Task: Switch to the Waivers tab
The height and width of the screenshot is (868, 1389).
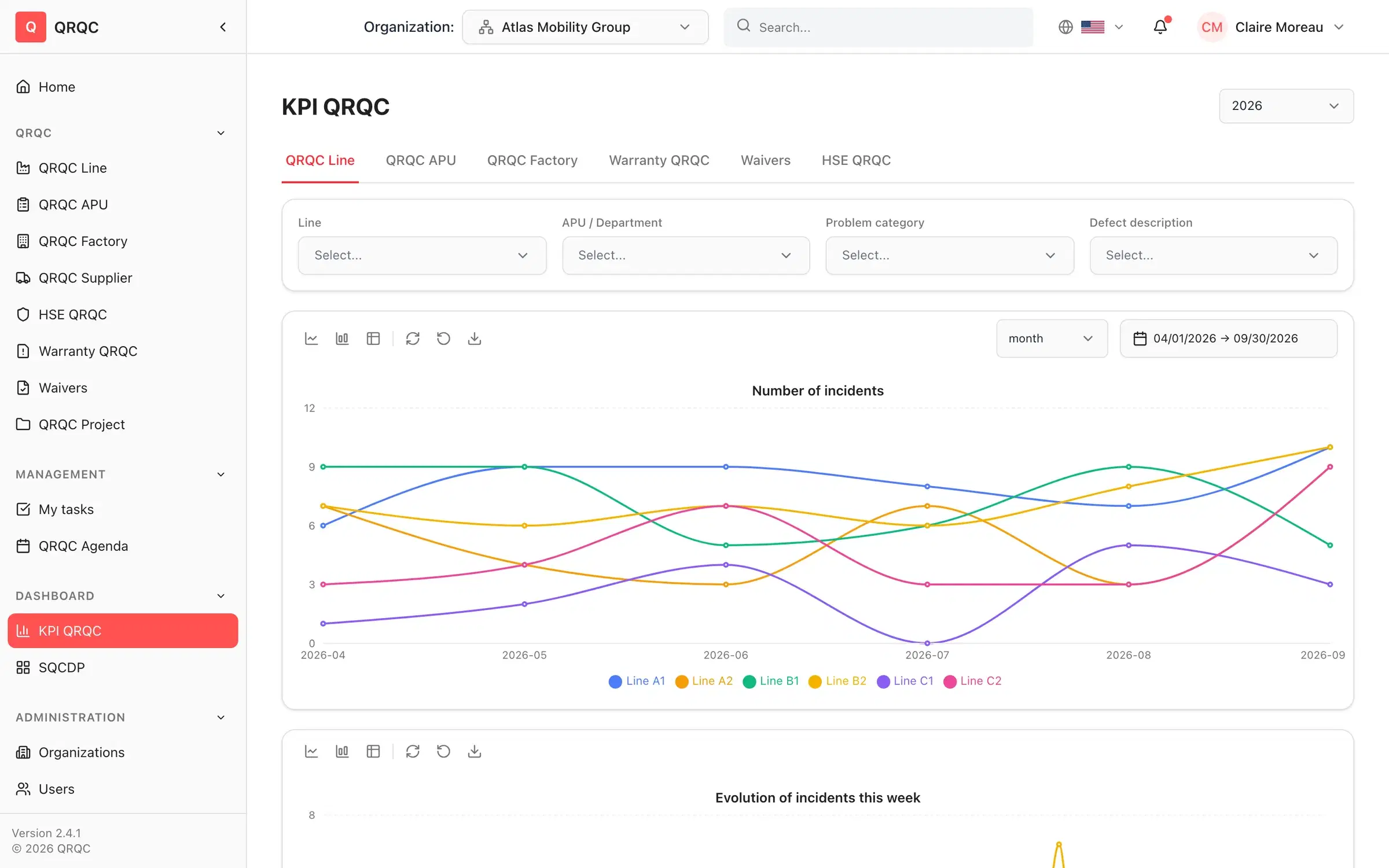Action: coord(766,160)
